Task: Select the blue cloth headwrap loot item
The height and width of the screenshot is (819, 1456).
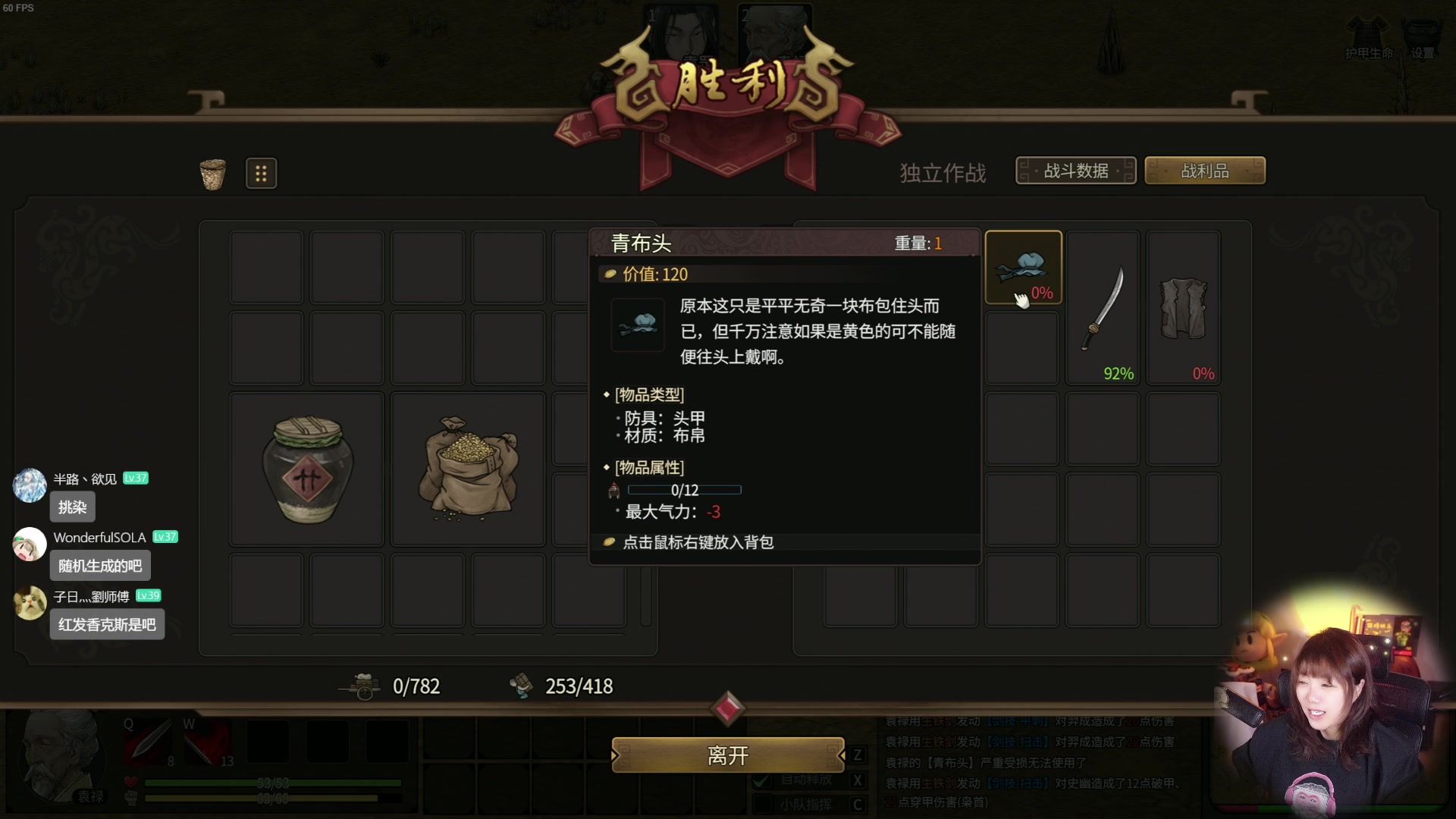Action: 1023,268
